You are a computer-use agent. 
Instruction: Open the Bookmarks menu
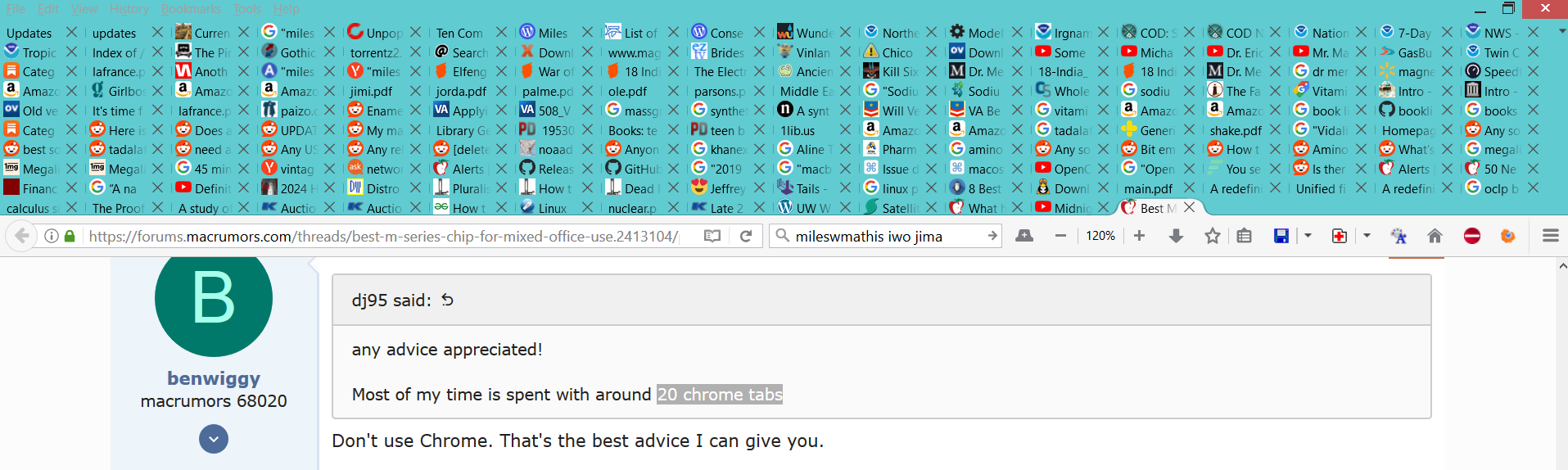(191, 9)
